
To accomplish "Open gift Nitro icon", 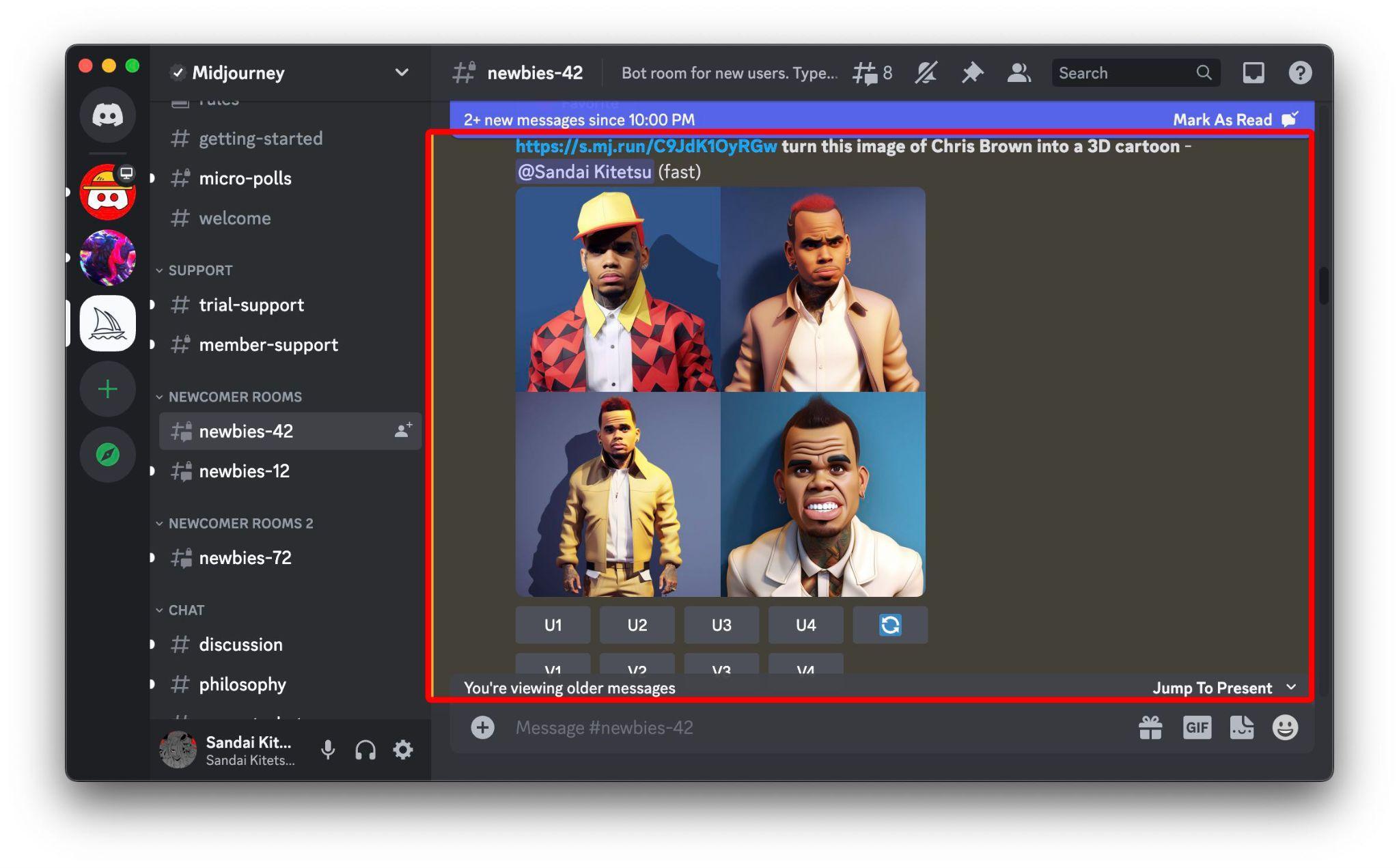I will coord(1150,727).
